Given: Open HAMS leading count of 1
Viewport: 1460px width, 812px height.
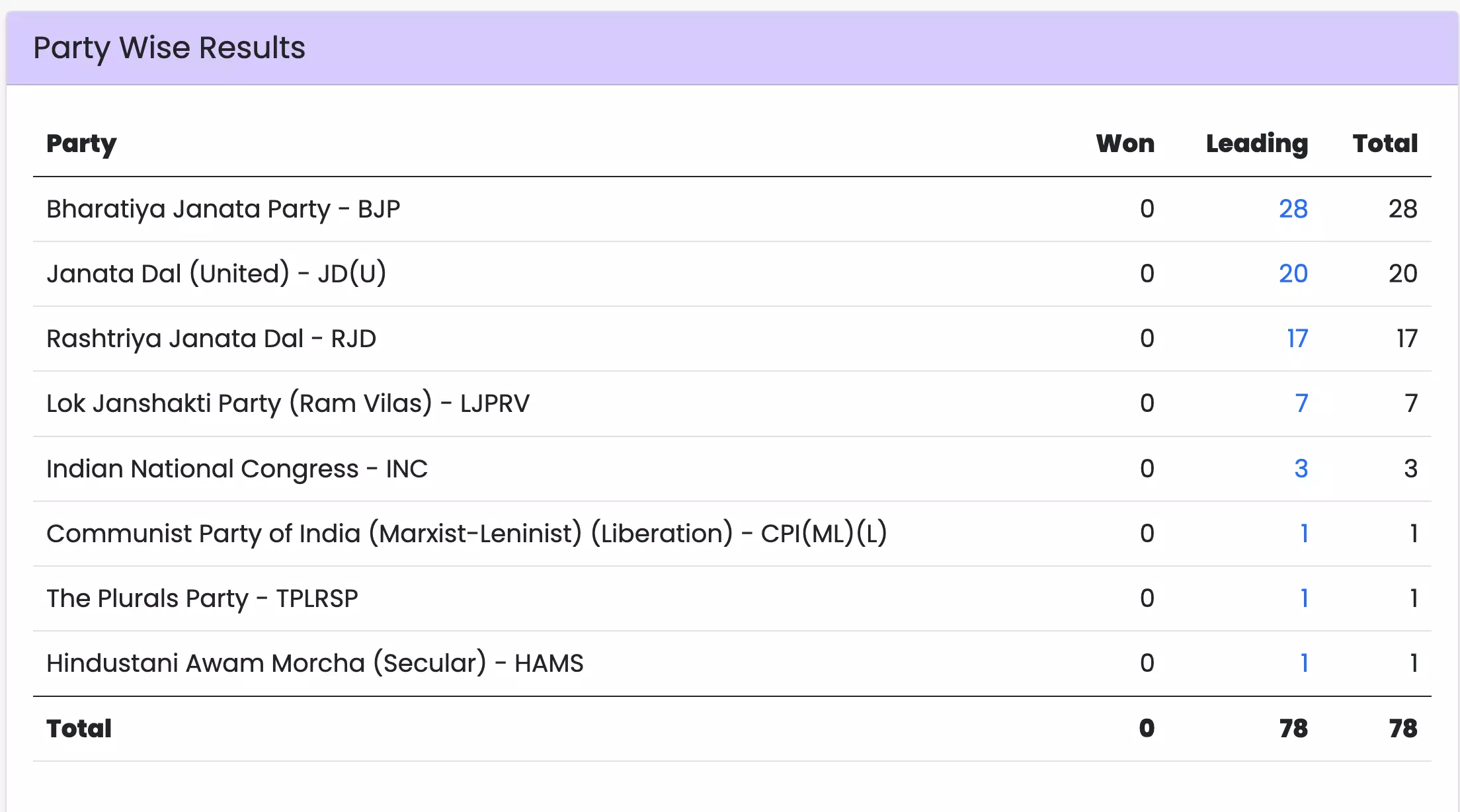Looking at the screenshot, I should [x=1303, y=663].
